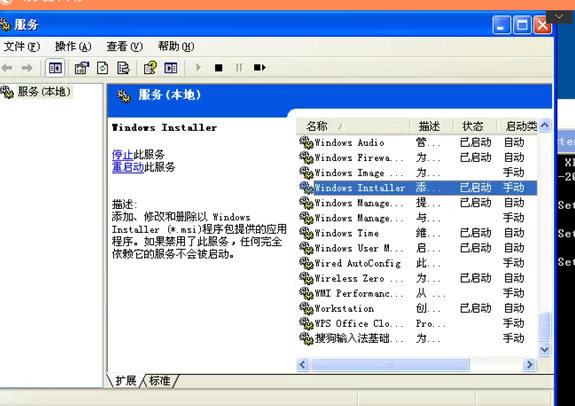Click the 重启动 link to restart service
Screen dimensions: 575x406
point(128,167)
